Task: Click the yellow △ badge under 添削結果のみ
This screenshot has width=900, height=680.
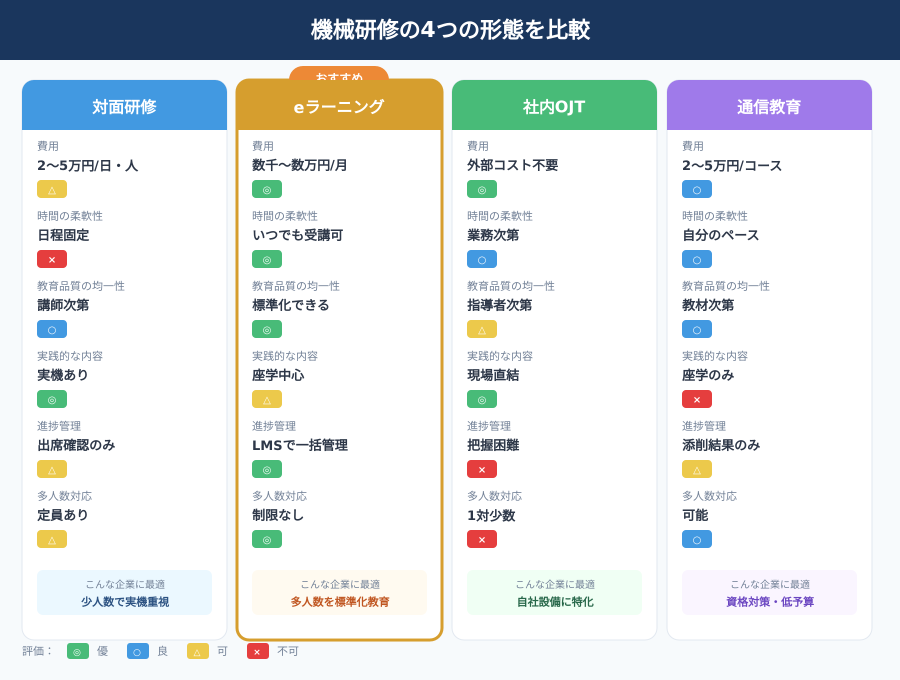Action: pyautogui.click(x=697, y=469)
